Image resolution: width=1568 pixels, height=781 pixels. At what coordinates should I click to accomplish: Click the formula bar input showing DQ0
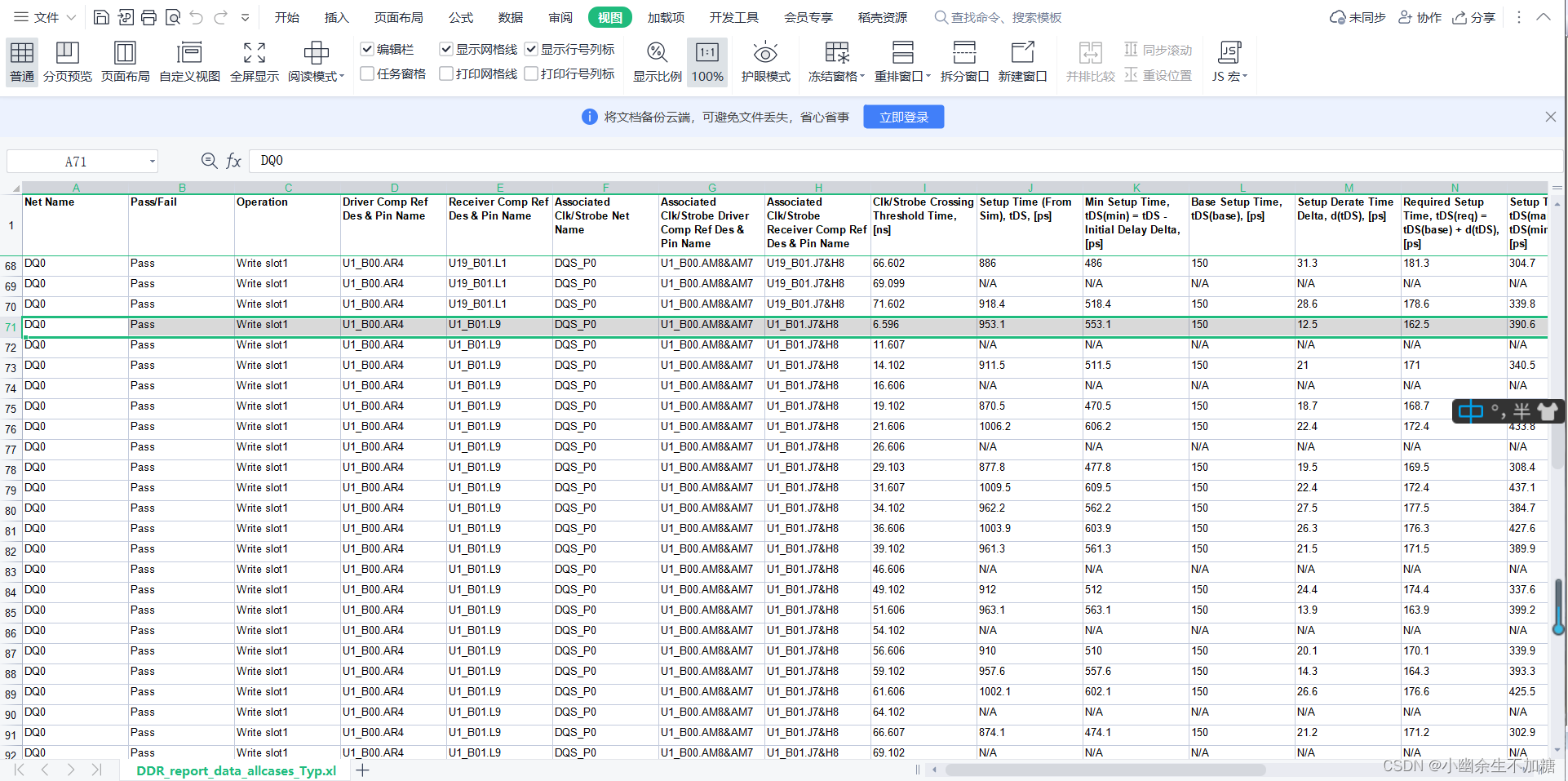click(x=904, y=161)
